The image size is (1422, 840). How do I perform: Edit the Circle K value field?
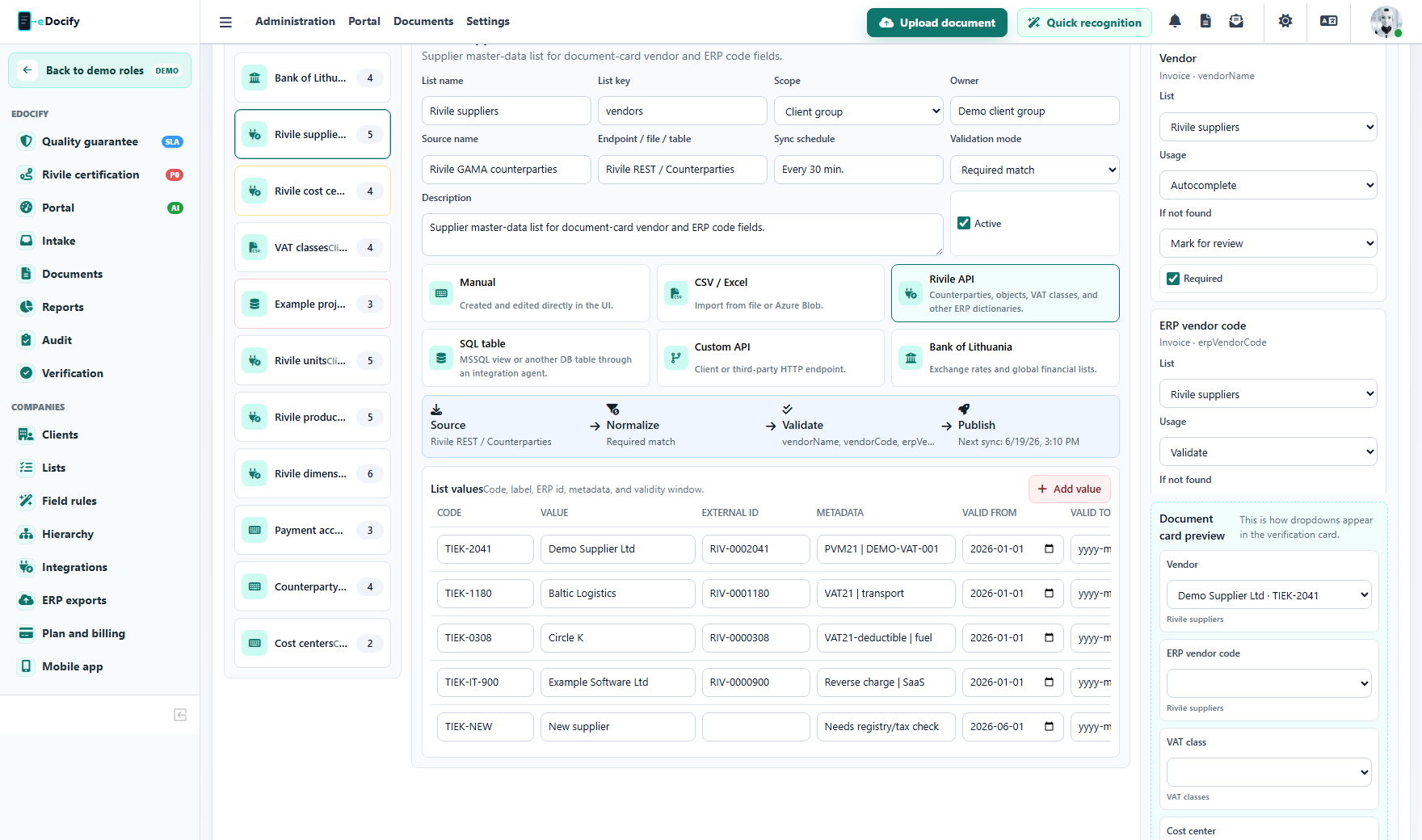coord(618,638)
